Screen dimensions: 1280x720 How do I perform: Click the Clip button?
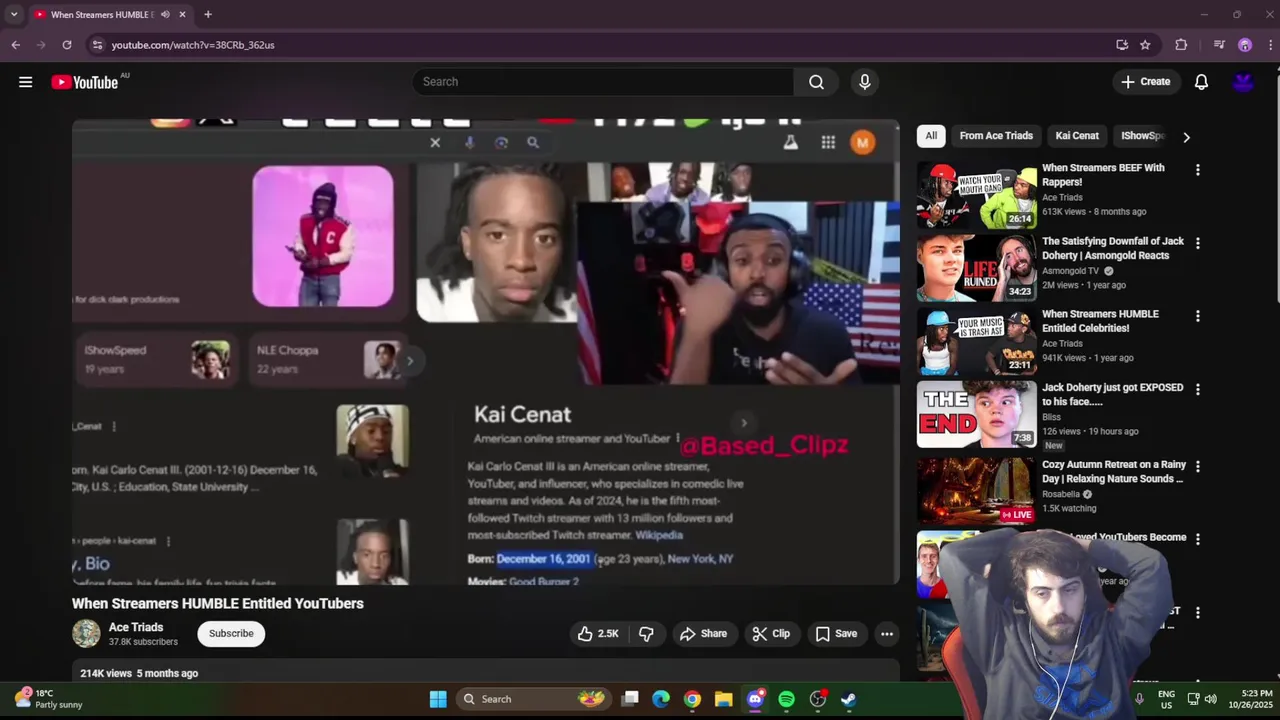[771, 634]
